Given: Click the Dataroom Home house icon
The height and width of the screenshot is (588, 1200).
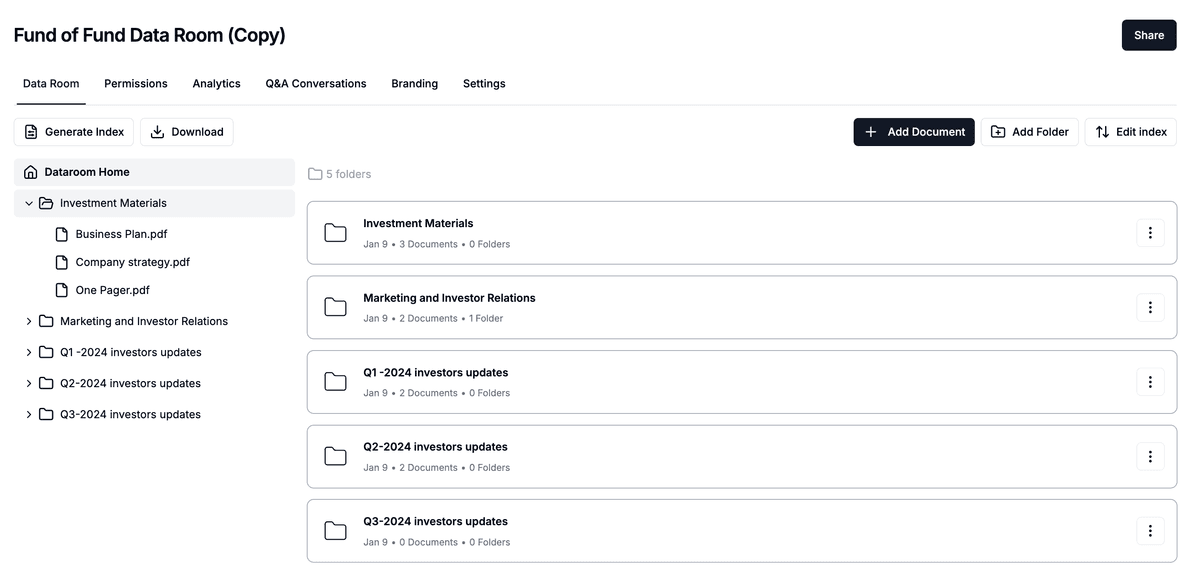Looking at the screenshot, I should tap(31, 172).
